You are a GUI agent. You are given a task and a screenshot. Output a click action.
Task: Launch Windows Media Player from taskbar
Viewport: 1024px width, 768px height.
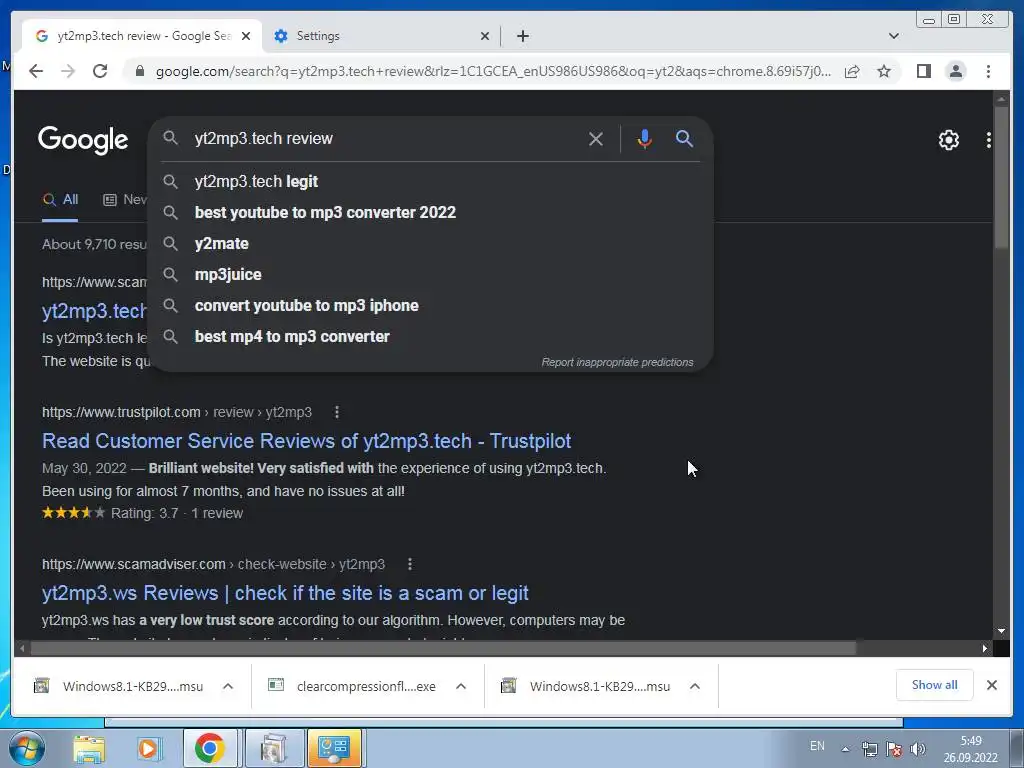tap(149, 748)
